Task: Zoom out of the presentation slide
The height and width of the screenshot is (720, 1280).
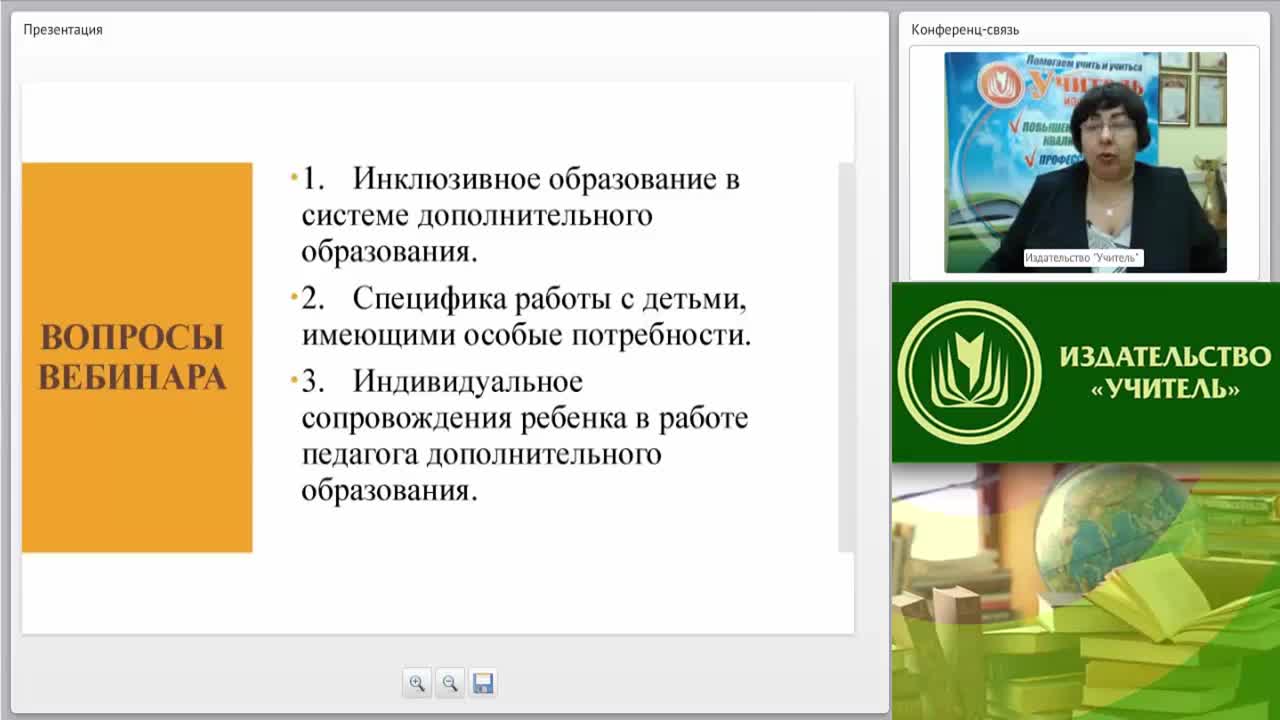Action: [450, 683]
